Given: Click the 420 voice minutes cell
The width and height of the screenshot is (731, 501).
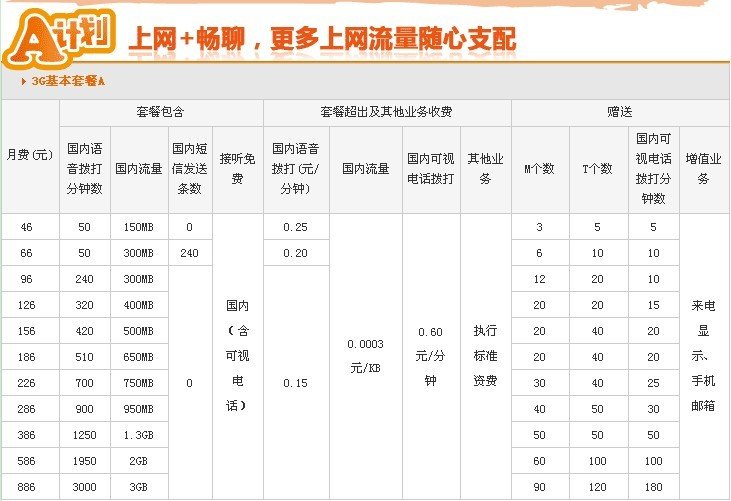Looking at the screenshot, I should [85, 331].
